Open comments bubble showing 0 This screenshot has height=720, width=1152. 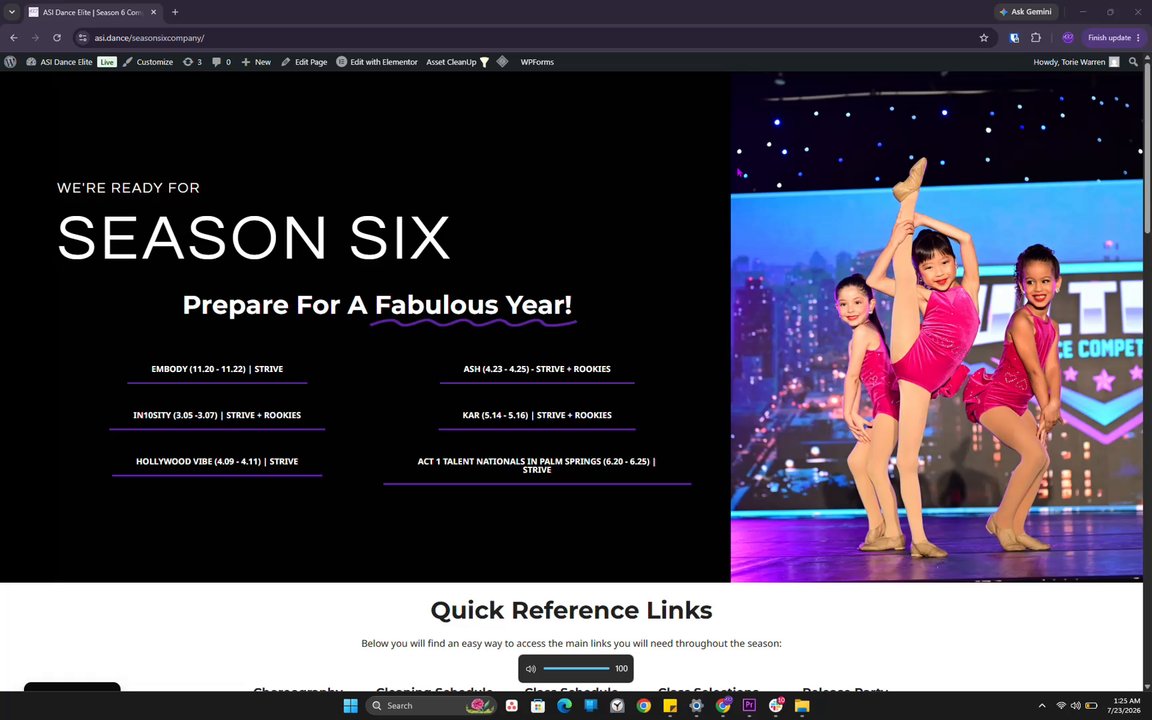point(221,62)
